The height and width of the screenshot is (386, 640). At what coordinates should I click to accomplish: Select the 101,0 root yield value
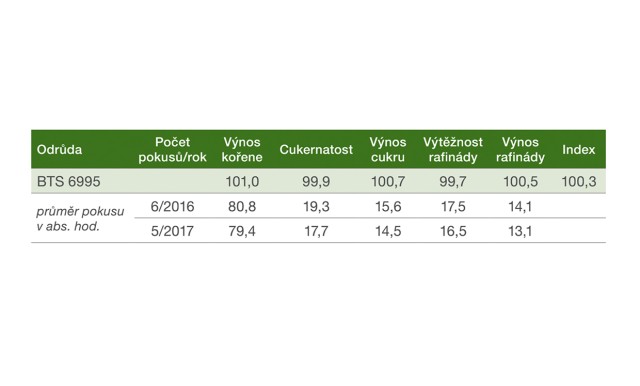(242, 182)
